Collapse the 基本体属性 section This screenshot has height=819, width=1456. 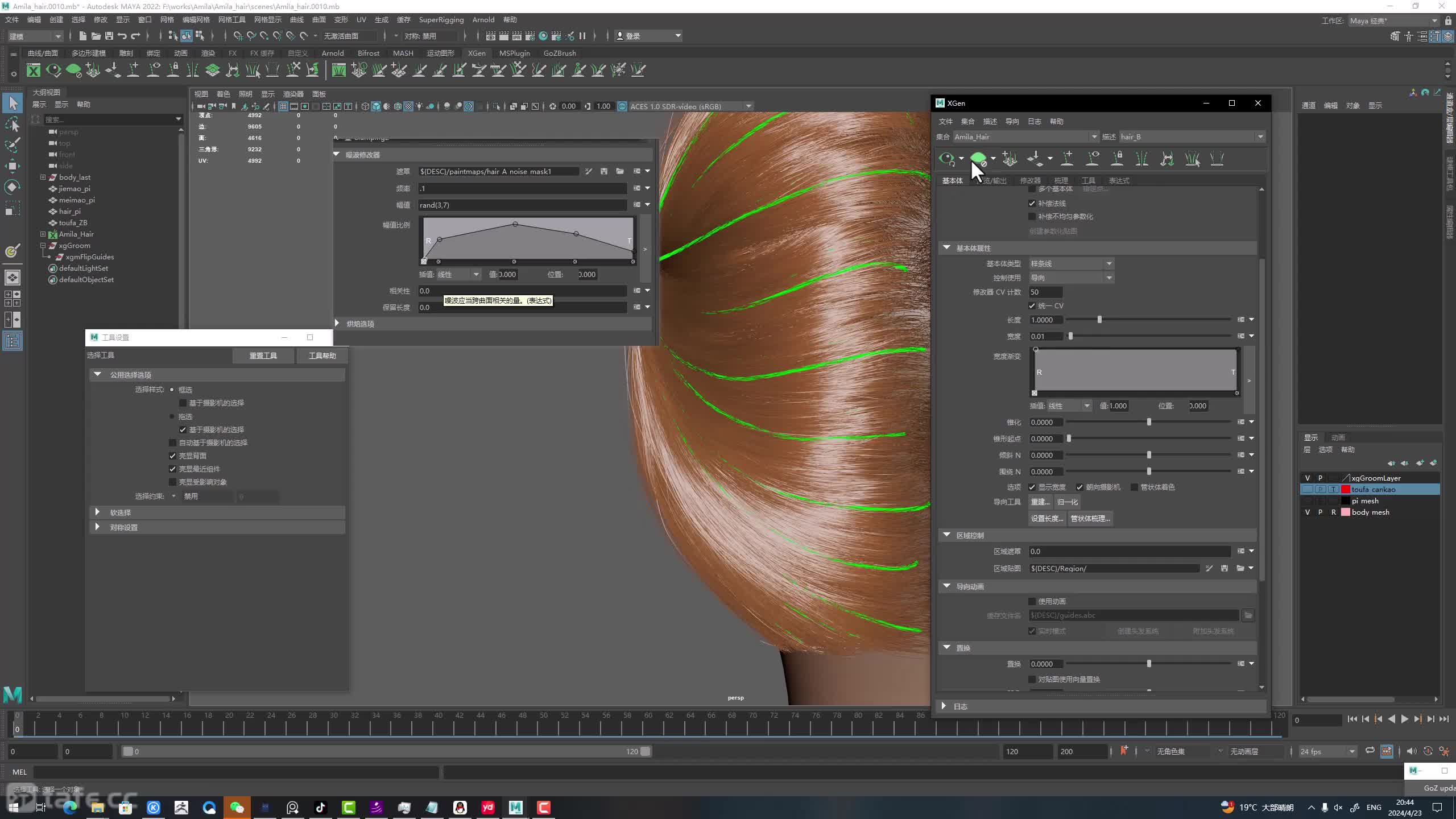[946, 247]
